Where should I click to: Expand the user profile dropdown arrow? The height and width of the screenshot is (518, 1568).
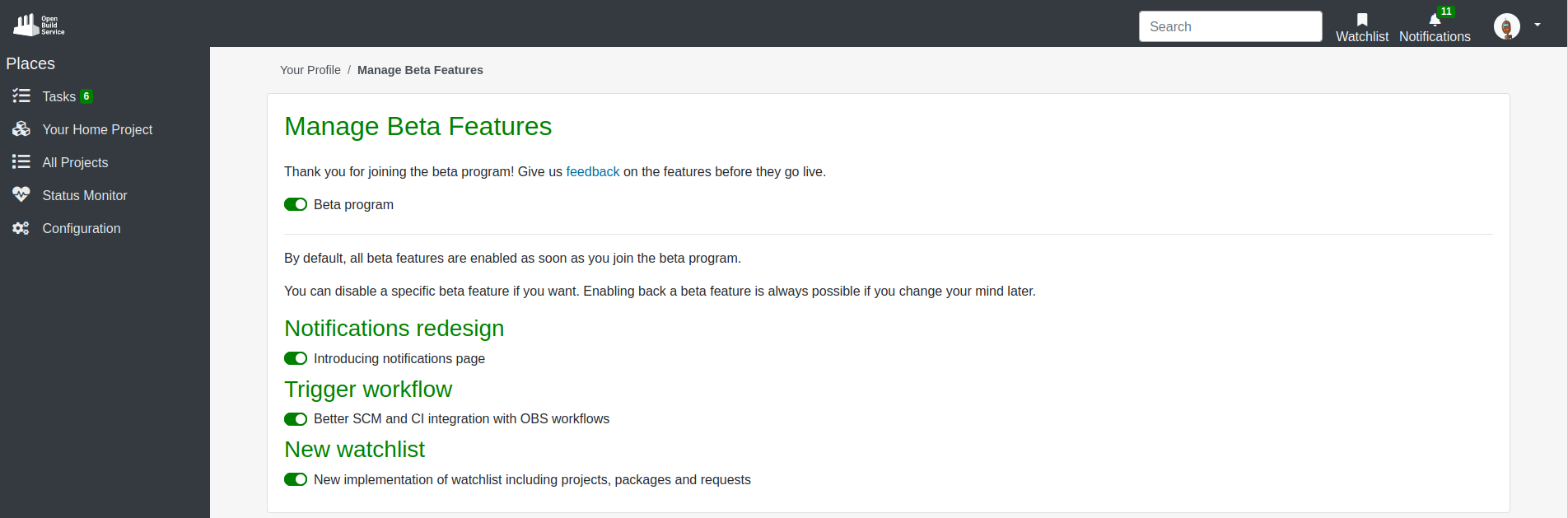pos(1538,26)
